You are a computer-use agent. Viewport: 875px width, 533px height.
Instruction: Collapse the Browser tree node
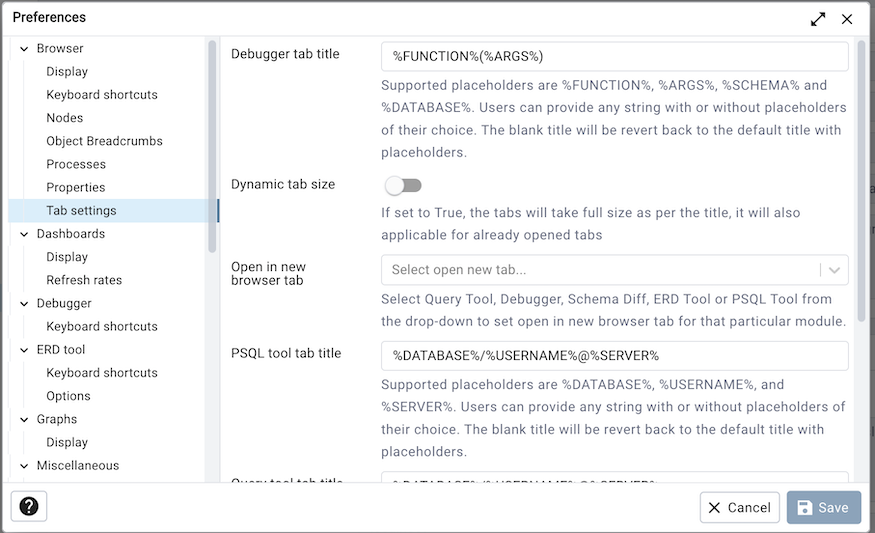[x=24, y=49]
